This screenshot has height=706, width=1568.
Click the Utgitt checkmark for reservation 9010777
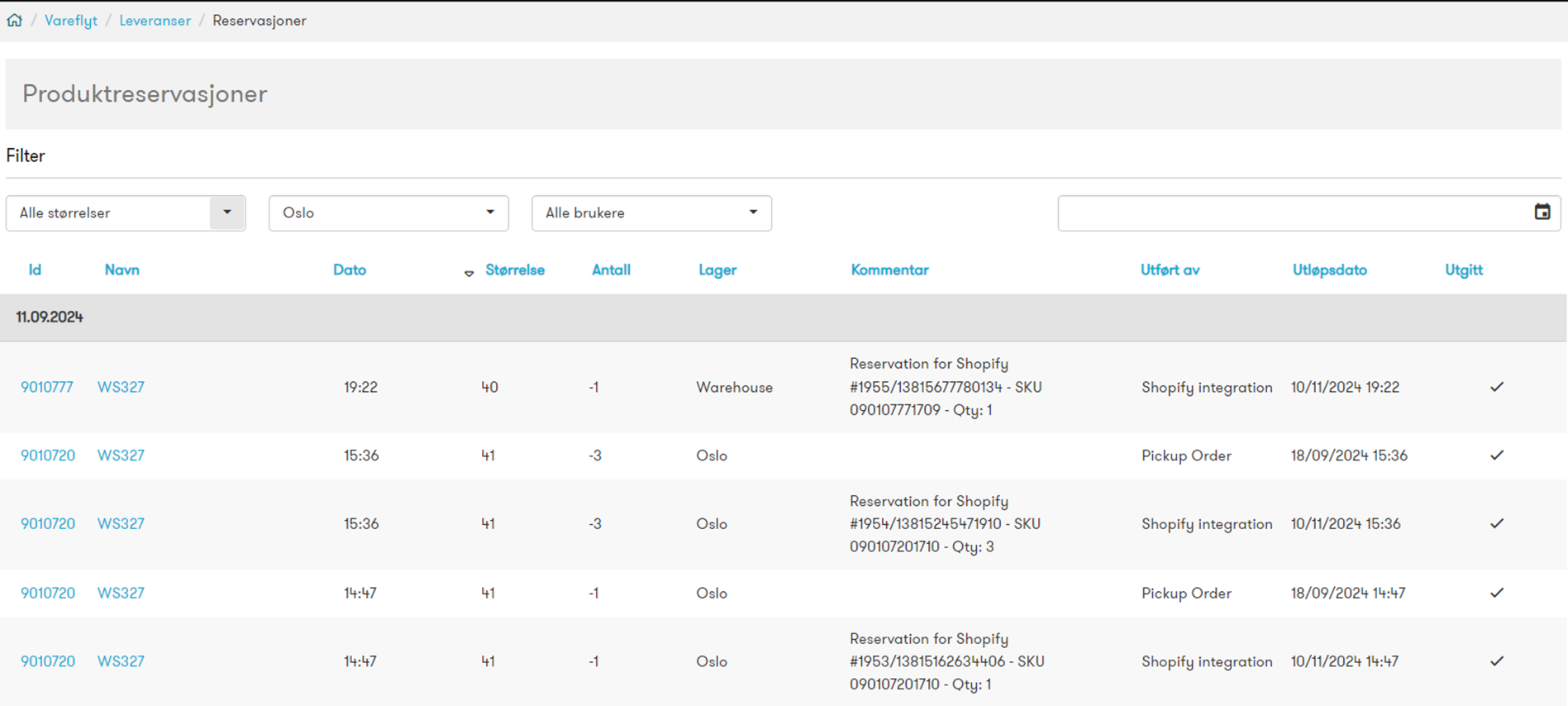[x=1497, y=387]
